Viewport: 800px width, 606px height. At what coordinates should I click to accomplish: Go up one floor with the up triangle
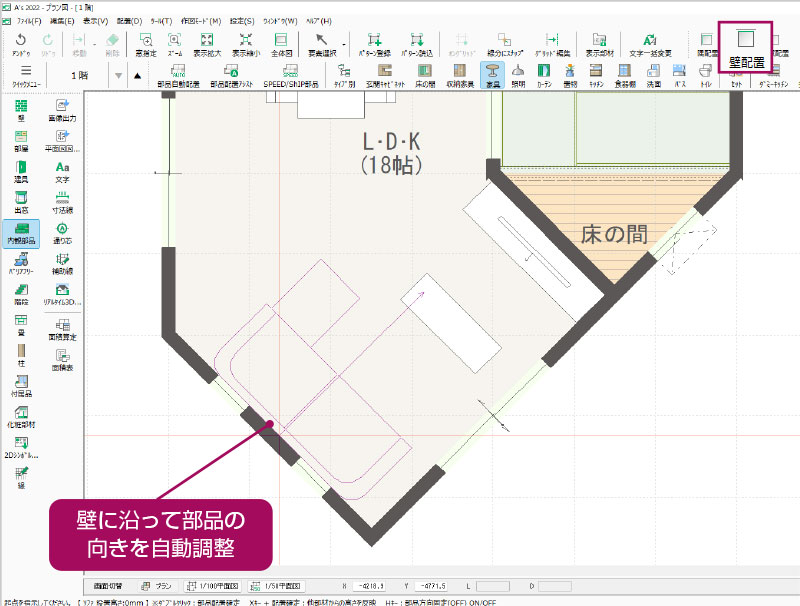pos(137,75)
